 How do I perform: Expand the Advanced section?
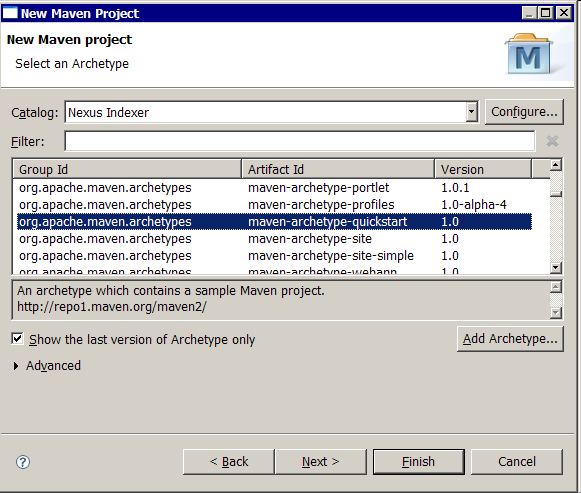[x=16, y=366]
